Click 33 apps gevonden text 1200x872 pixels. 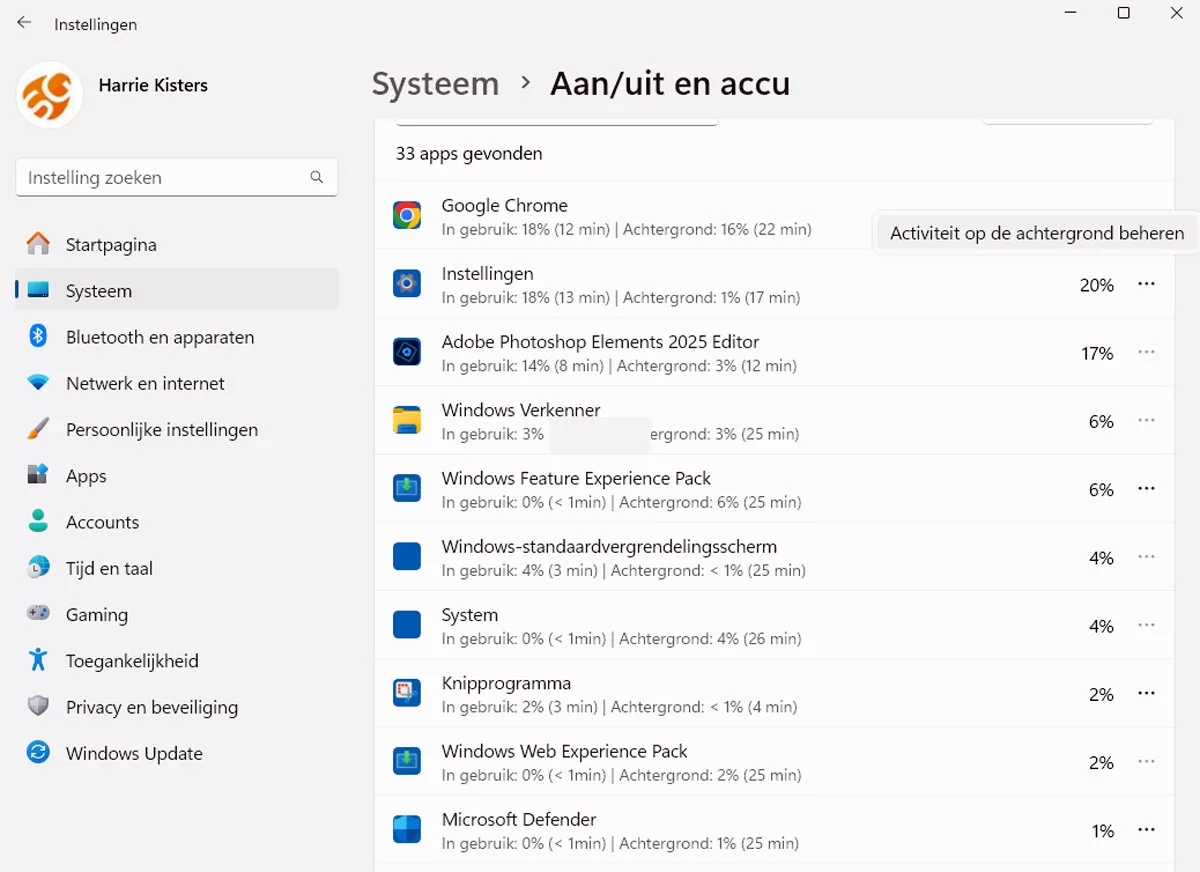(x=469, y=153)
